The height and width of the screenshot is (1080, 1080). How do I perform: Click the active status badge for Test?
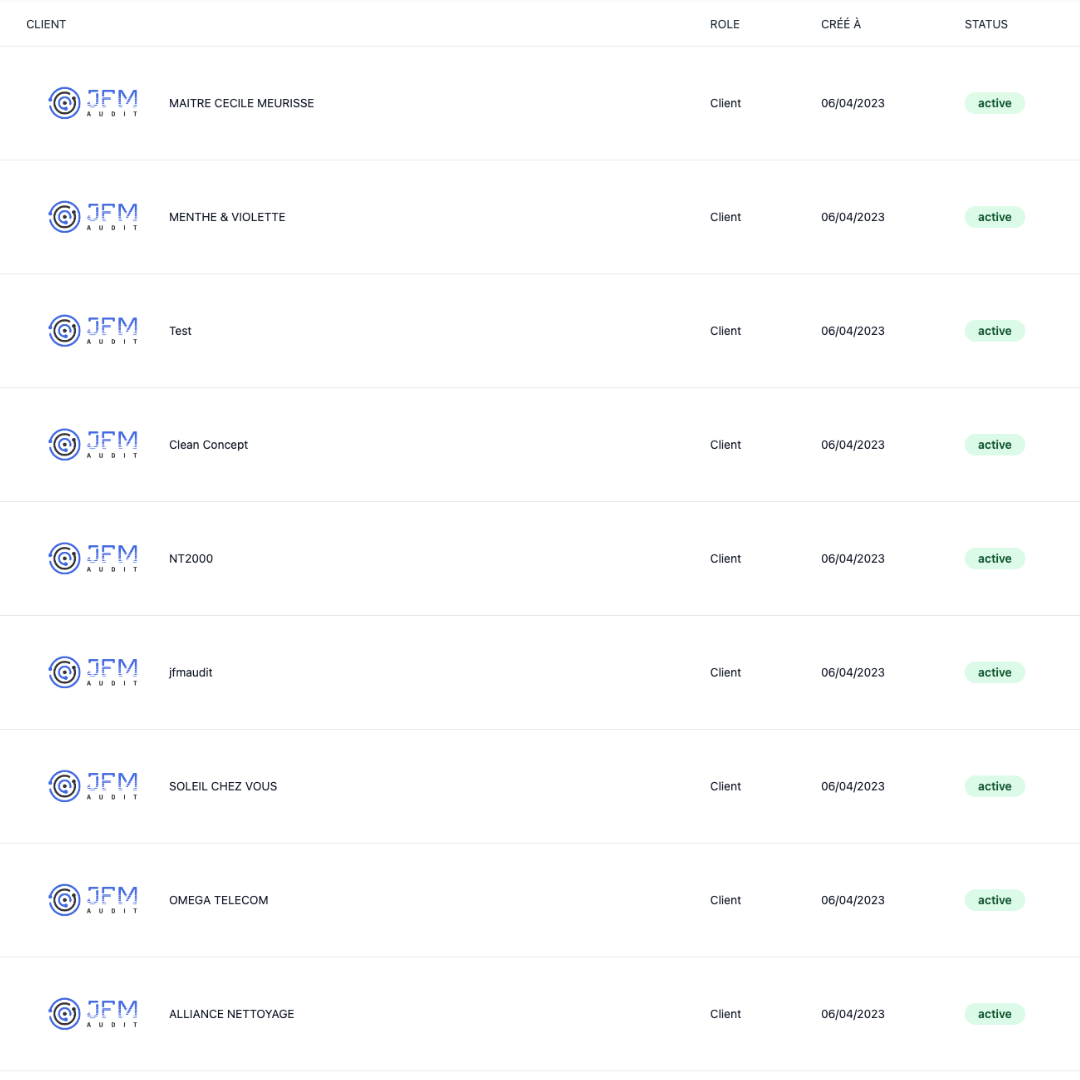coord(994,331)
